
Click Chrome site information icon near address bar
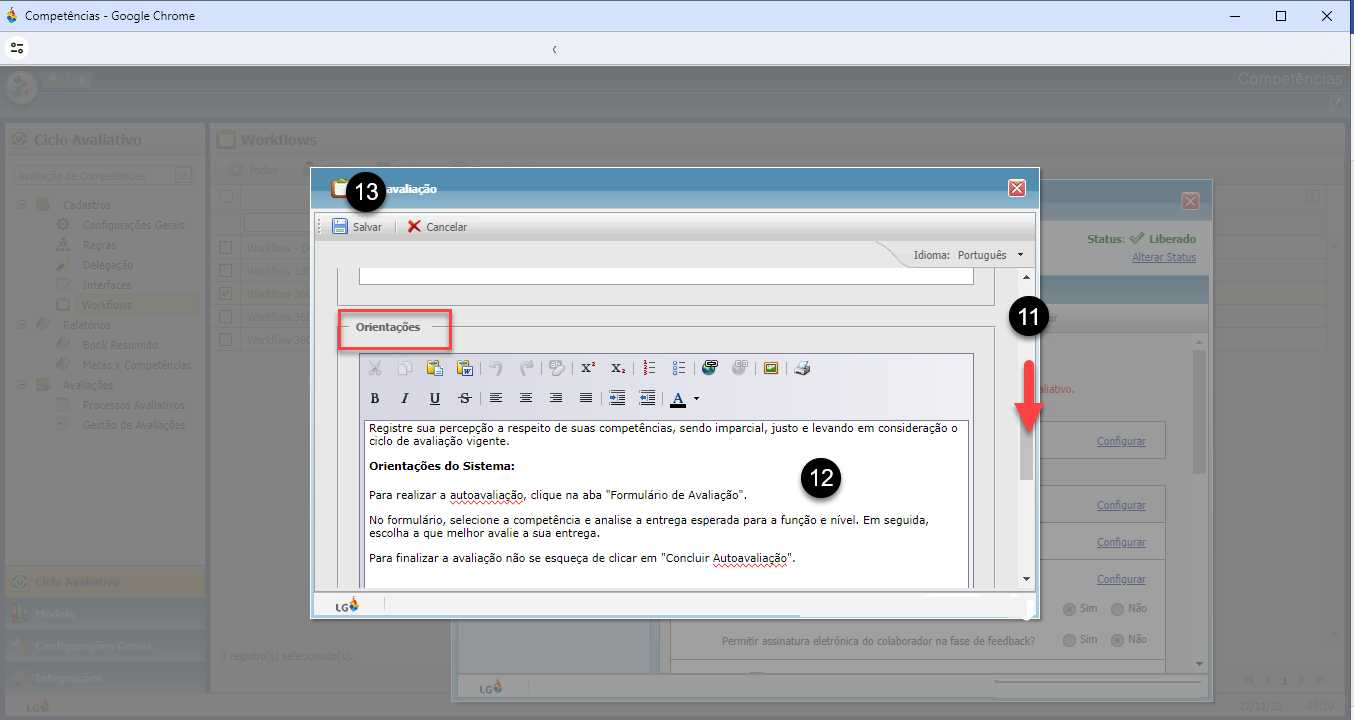click(18, 48)
